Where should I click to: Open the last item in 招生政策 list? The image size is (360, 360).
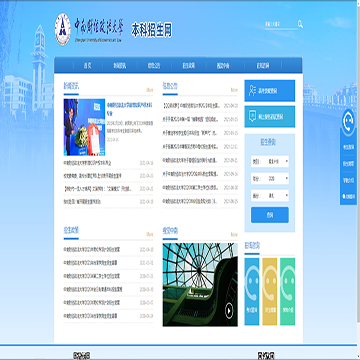(90, 316)
